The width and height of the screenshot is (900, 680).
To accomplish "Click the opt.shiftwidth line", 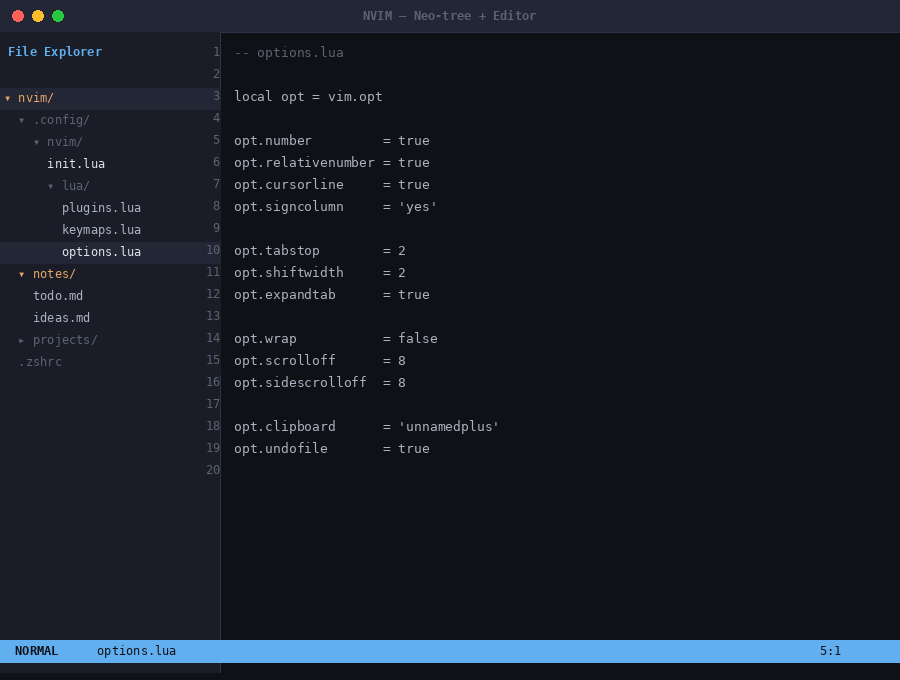I will tap(320, 273).
